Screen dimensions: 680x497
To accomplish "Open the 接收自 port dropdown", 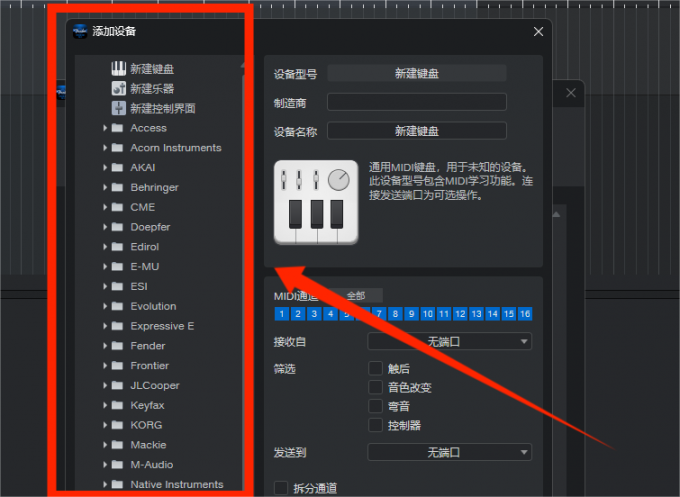I will point(449,342).
